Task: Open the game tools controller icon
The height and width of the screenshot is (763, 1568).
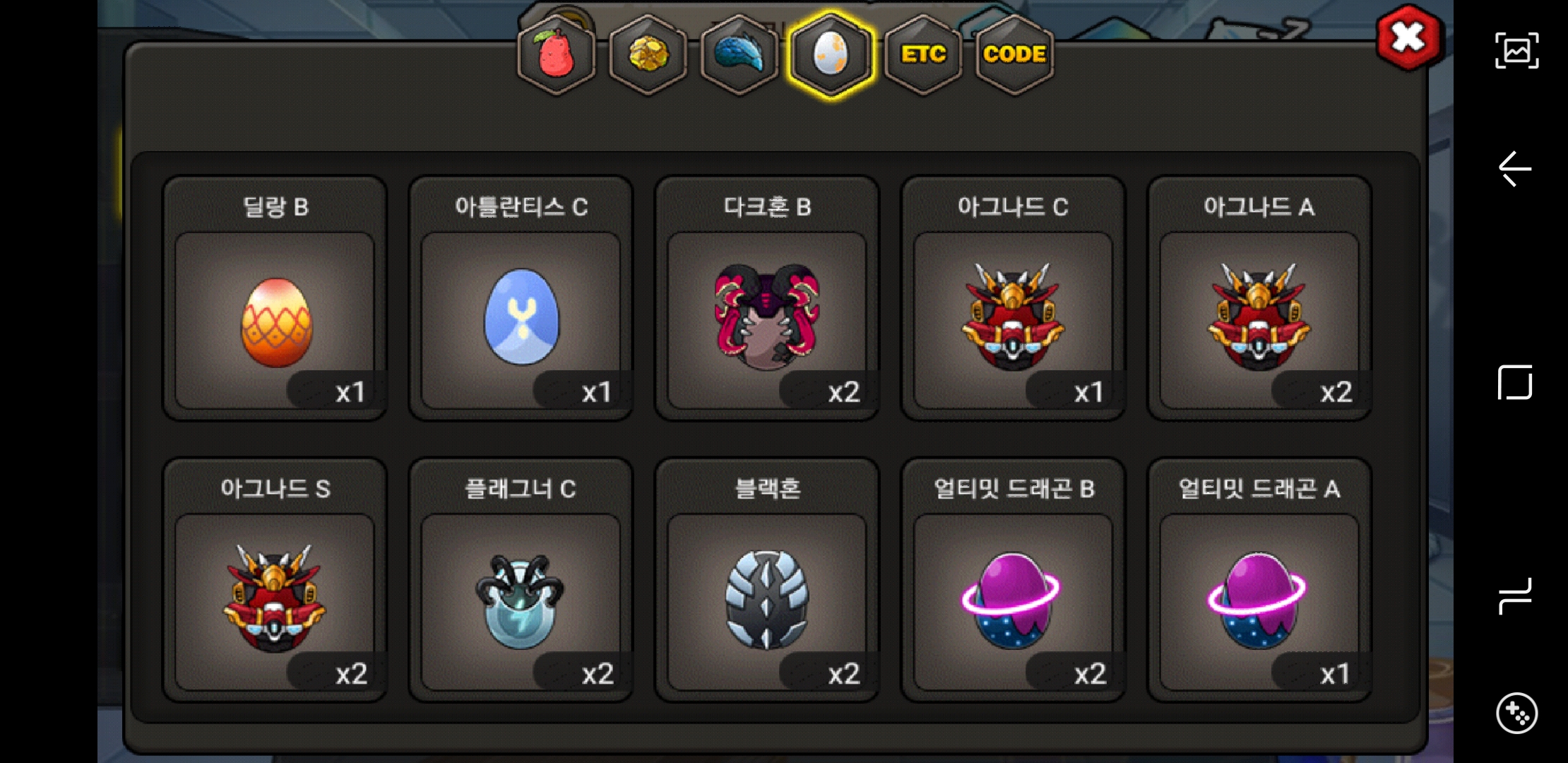Action: coord(1516,713)
